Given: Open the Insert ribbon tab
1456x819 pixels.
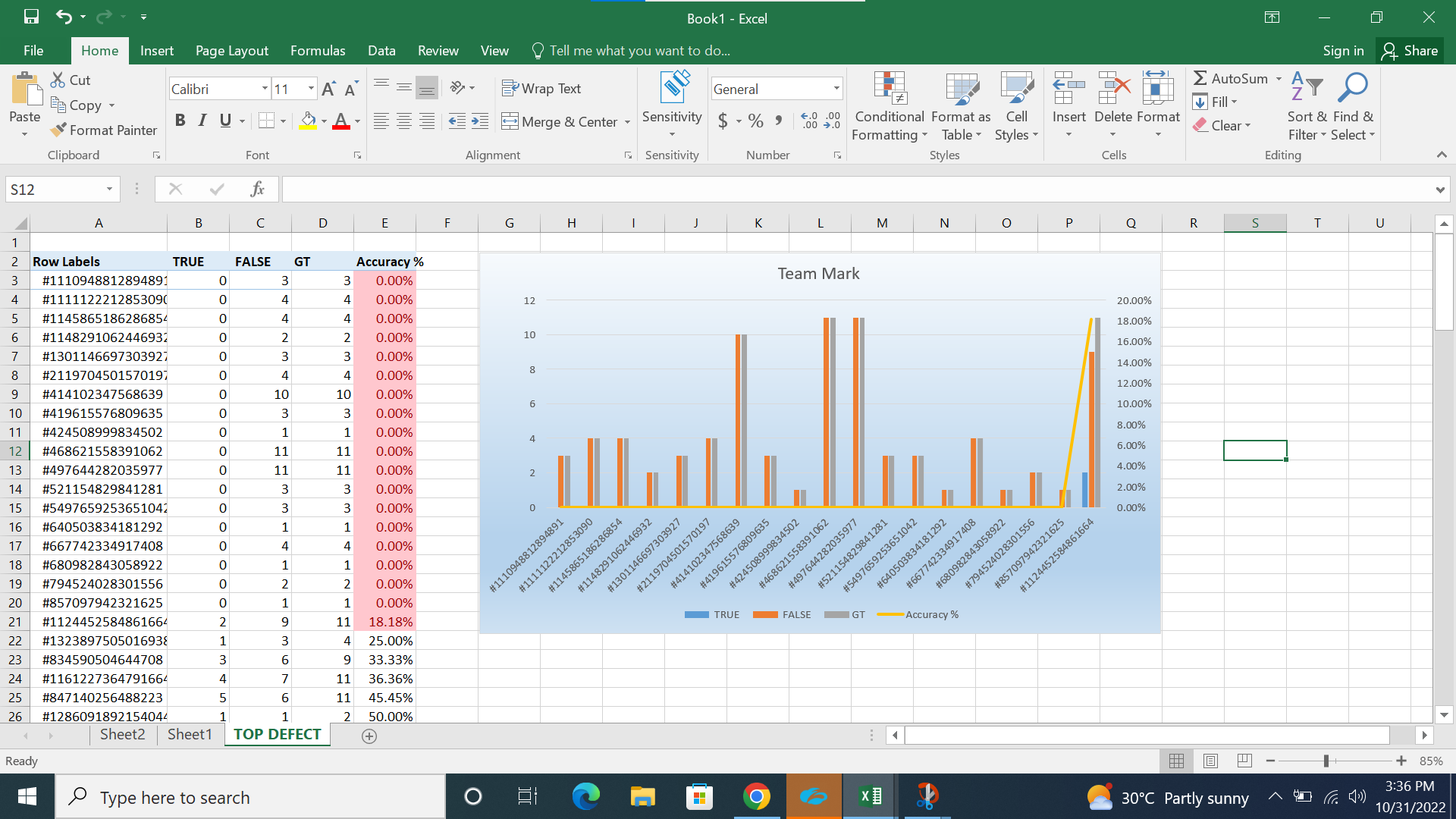Looking at the screenshot, I should tap(156, 51).
